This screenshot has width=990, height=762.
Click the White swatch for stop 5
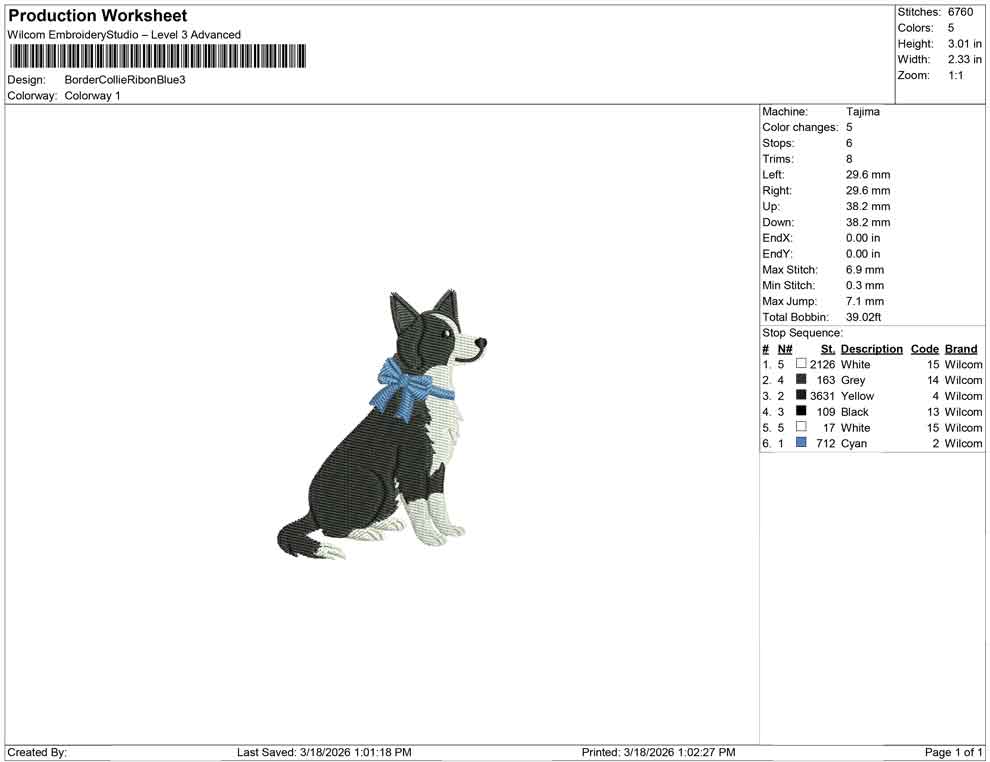(801, 427)
